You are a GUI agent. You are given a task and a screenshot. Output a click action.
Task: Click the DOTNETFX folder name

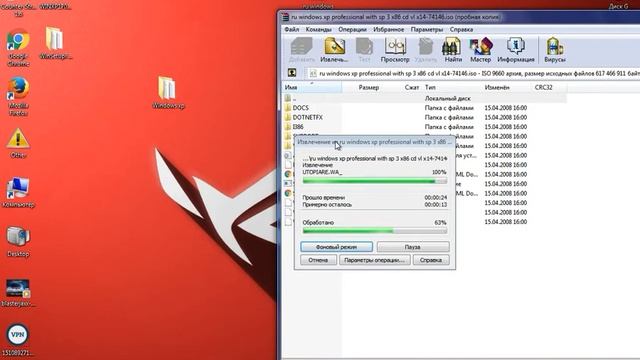point(307,117)
